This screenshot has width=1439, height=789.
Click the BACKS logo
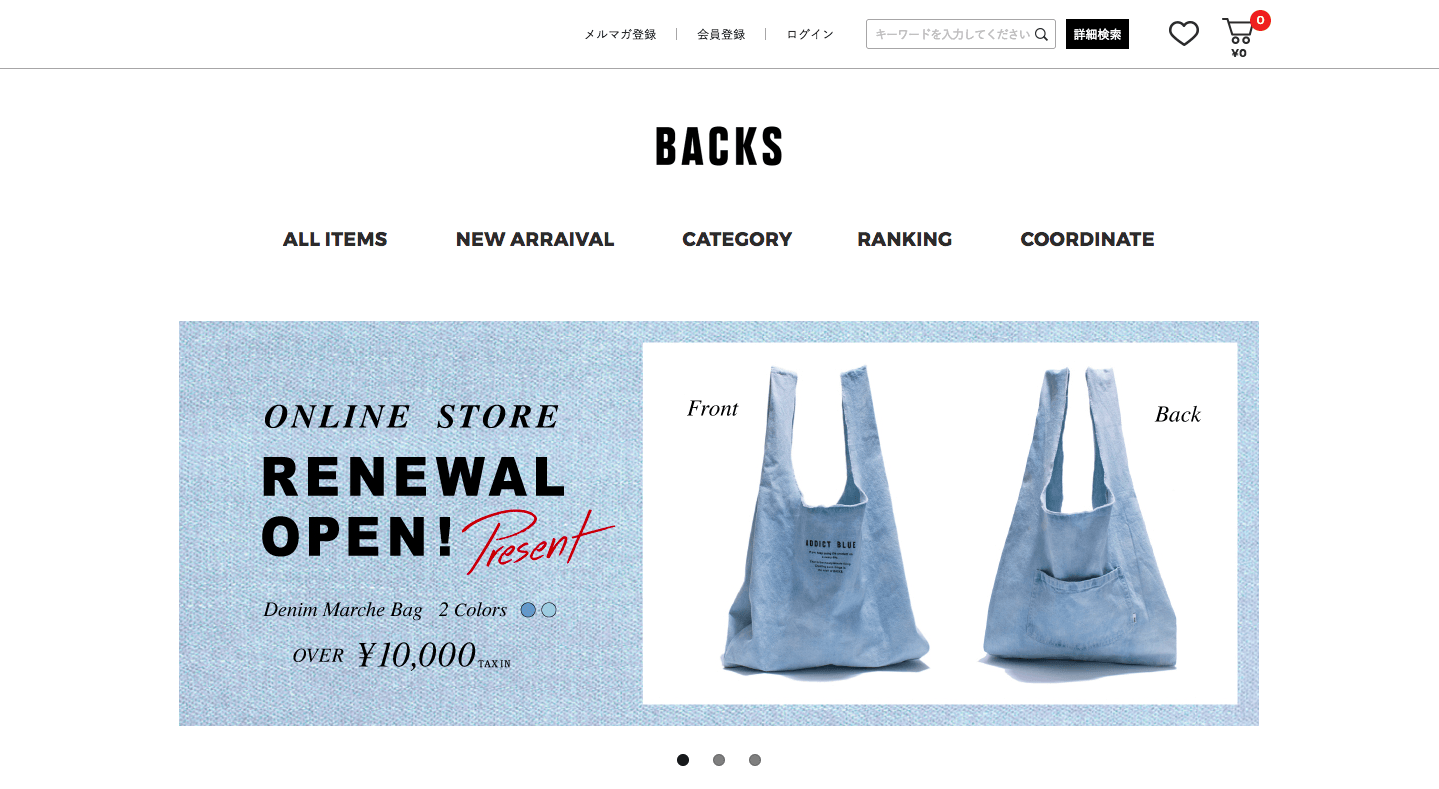point(719,147)
